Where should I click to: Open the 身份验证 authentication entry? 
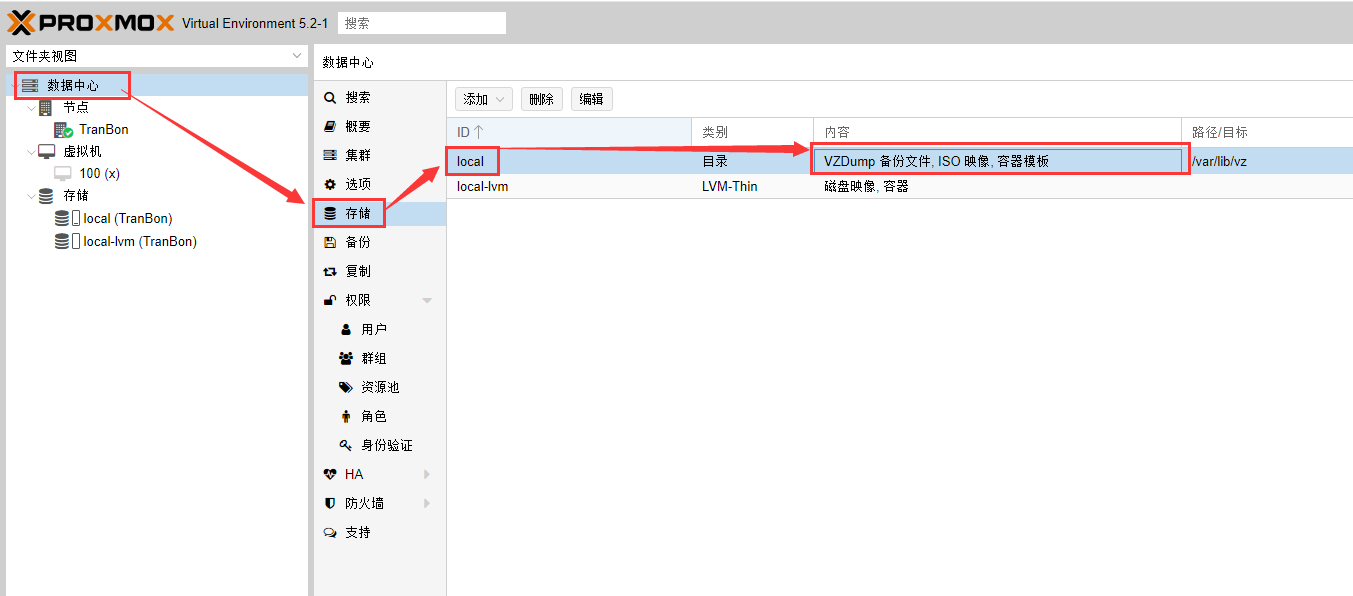click(x=387, y=445)
